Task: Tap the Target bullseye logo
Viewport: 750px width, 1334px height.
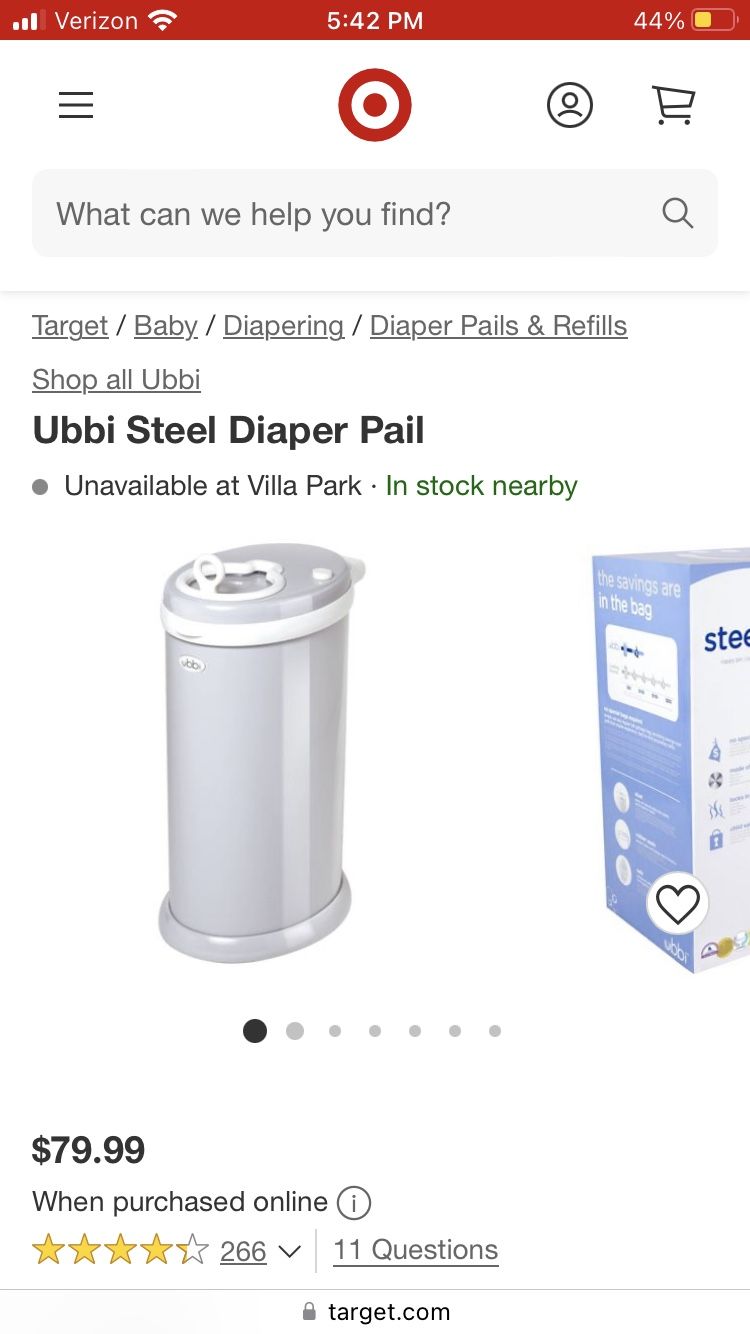Action: [x=375, y=105]
